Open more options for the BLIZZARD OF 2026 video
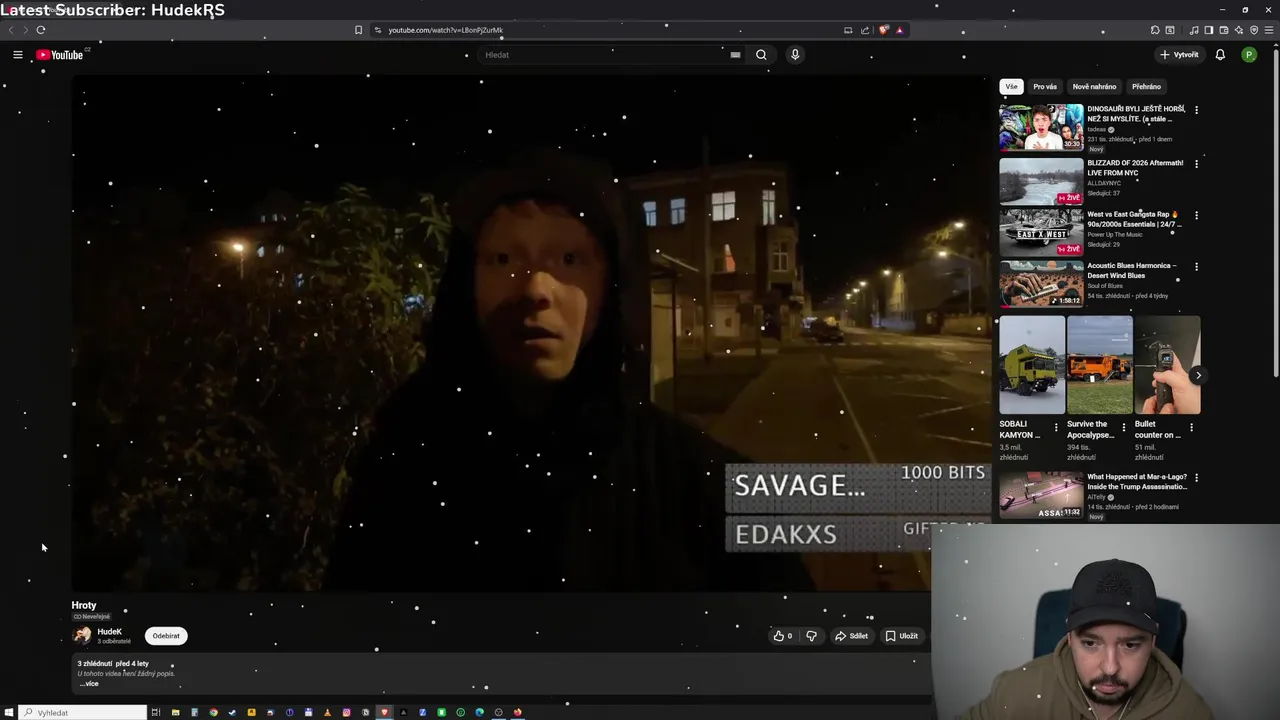This screenshot has width=1280, height=720. pyautogui.click(x=1196, y=163)
